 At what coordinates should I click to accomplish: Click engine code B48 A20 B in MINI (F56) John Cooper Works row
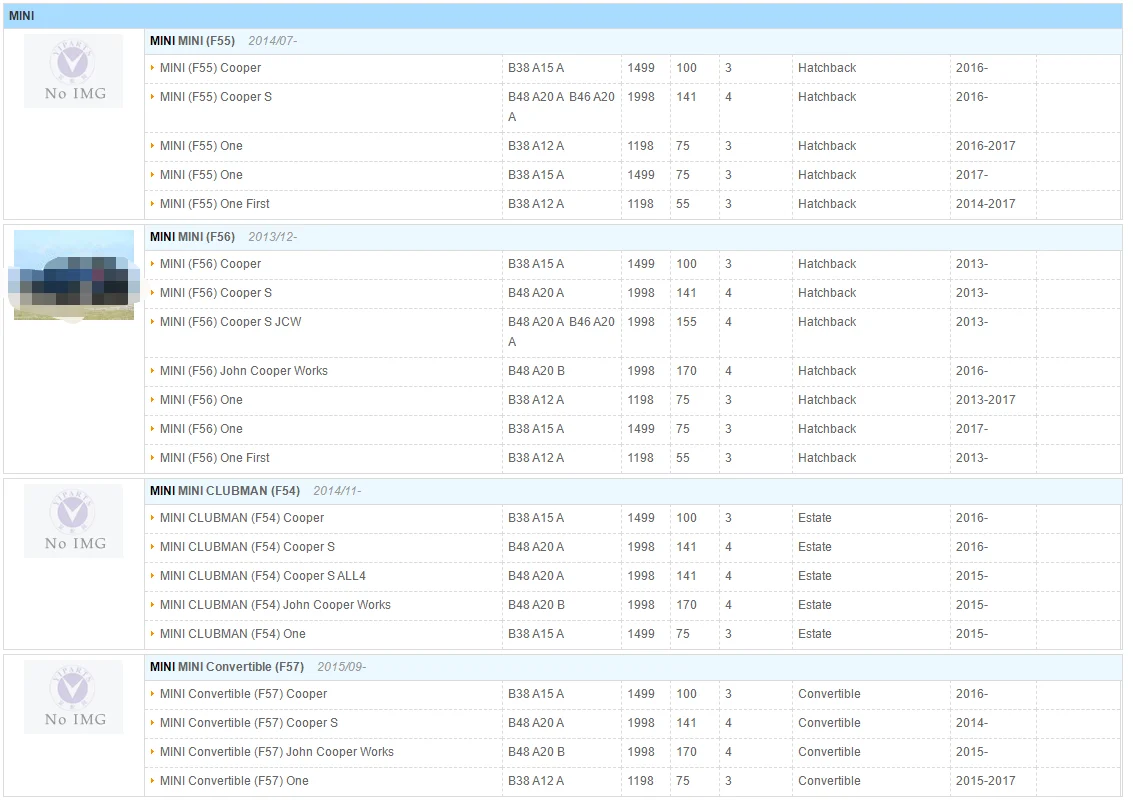coord(536,371)
